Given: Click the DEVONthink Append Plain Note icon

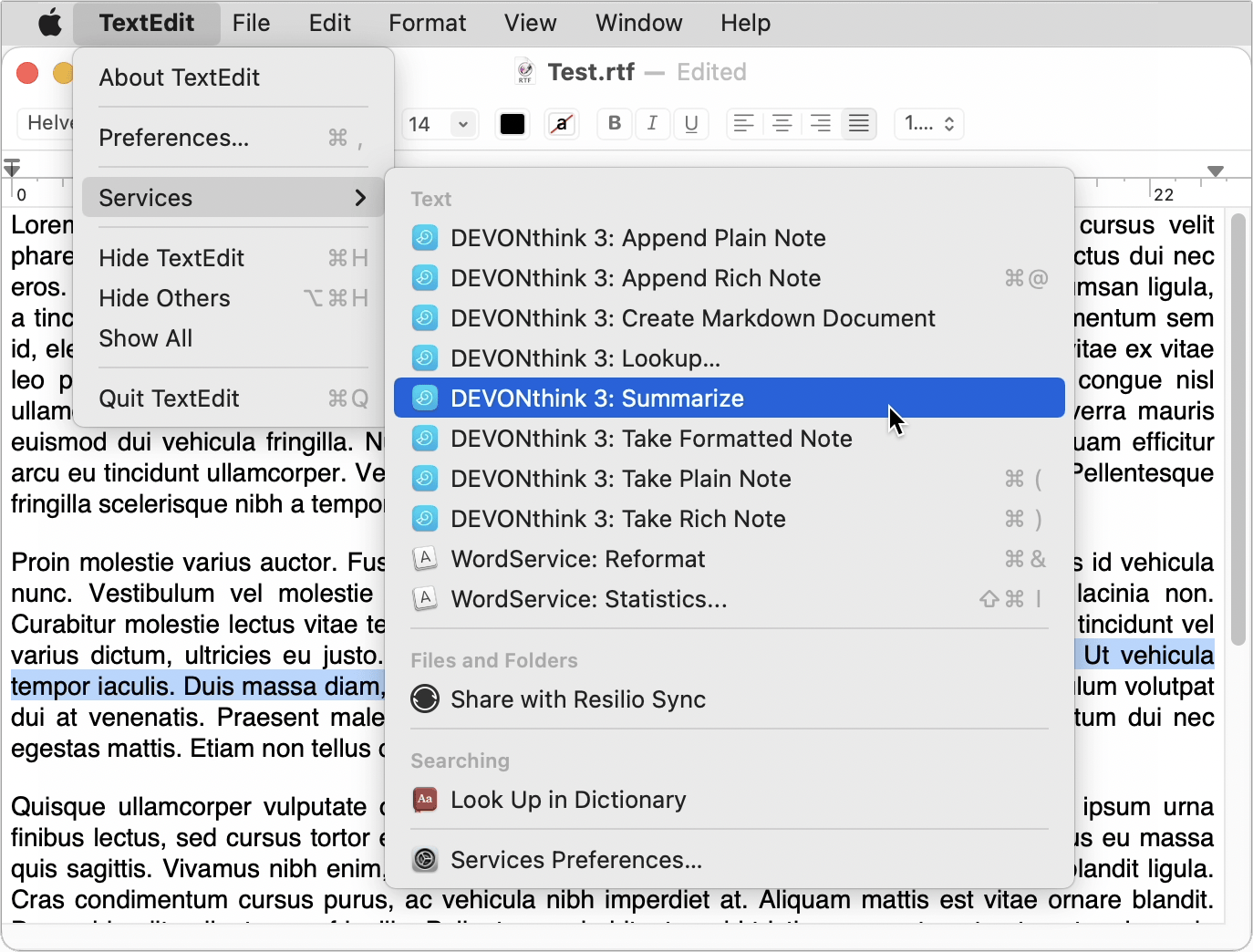Looking at the screenshot, I should coord(425,238).
